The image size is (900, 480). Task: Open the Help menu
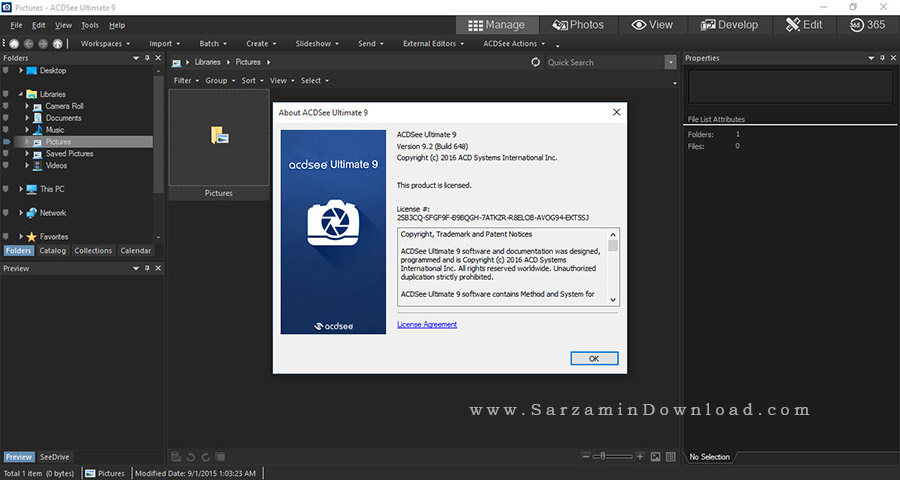click(x=117, y=25)
